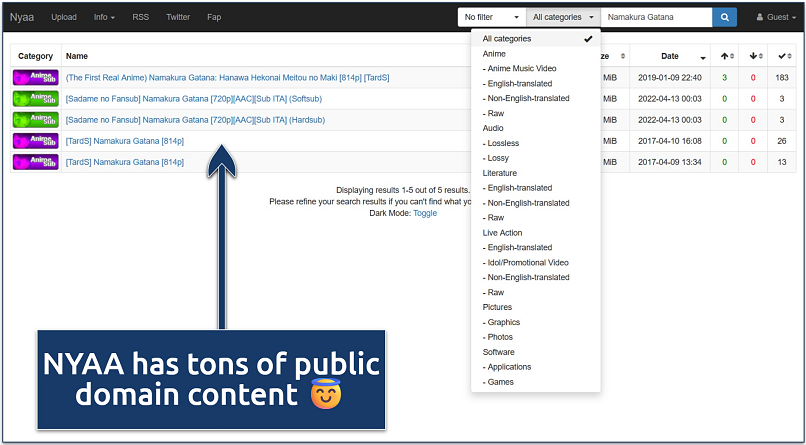806x445 pixels.
Task: Expand the Info menu in navbar
Action: [x=104, y=17]
